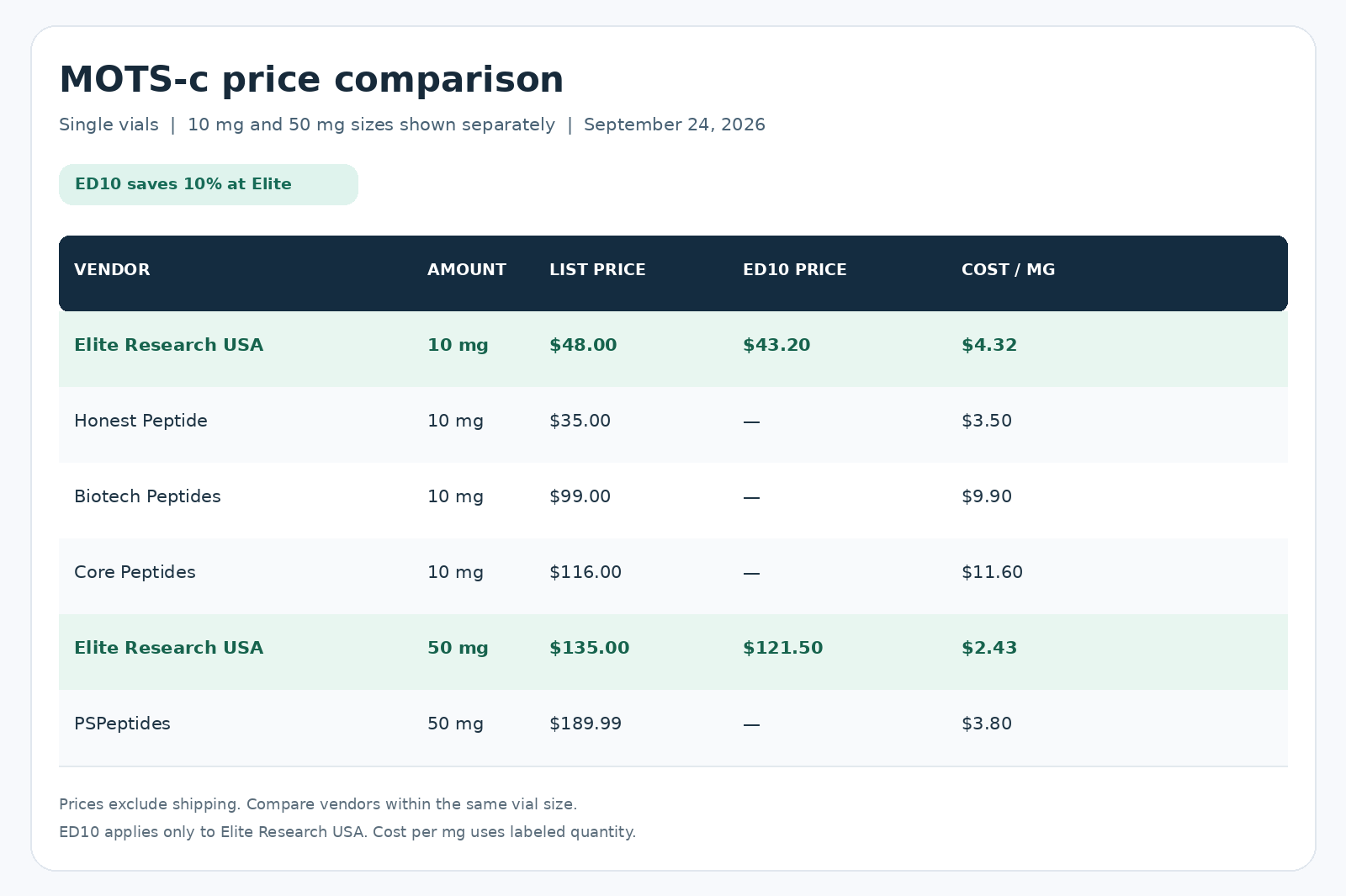
Task: Click the ED10 PRICE column header
Action: pyautogui.click(x=795, y=270)
